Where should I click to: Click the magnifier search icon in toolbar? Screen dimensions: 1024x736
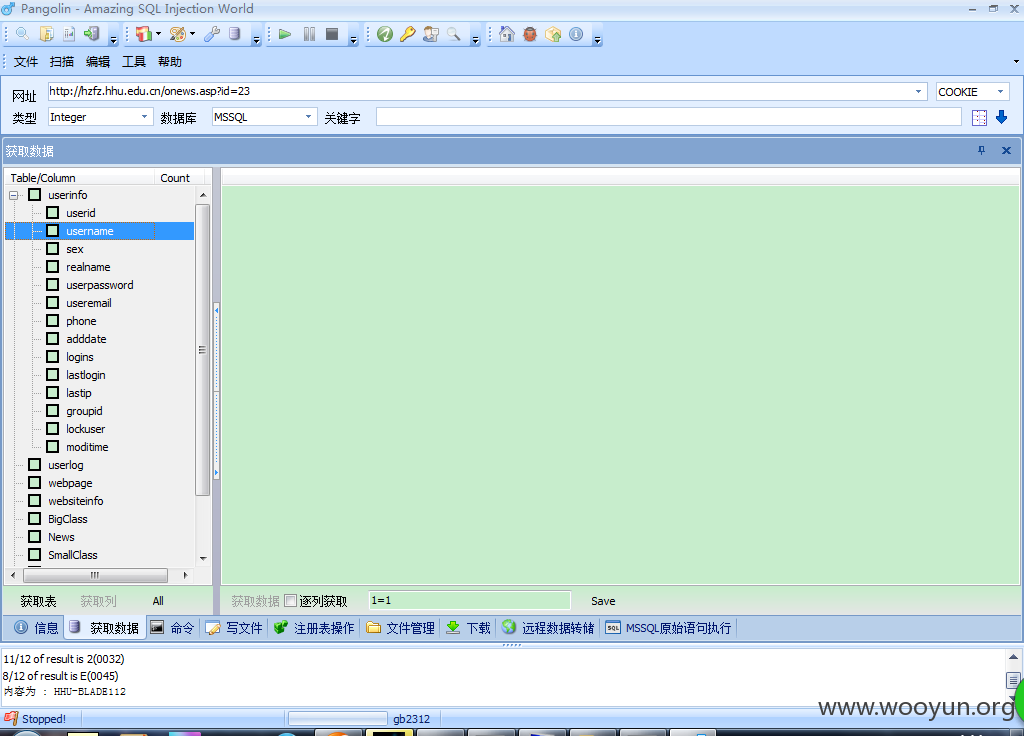[x=22, y=34]
